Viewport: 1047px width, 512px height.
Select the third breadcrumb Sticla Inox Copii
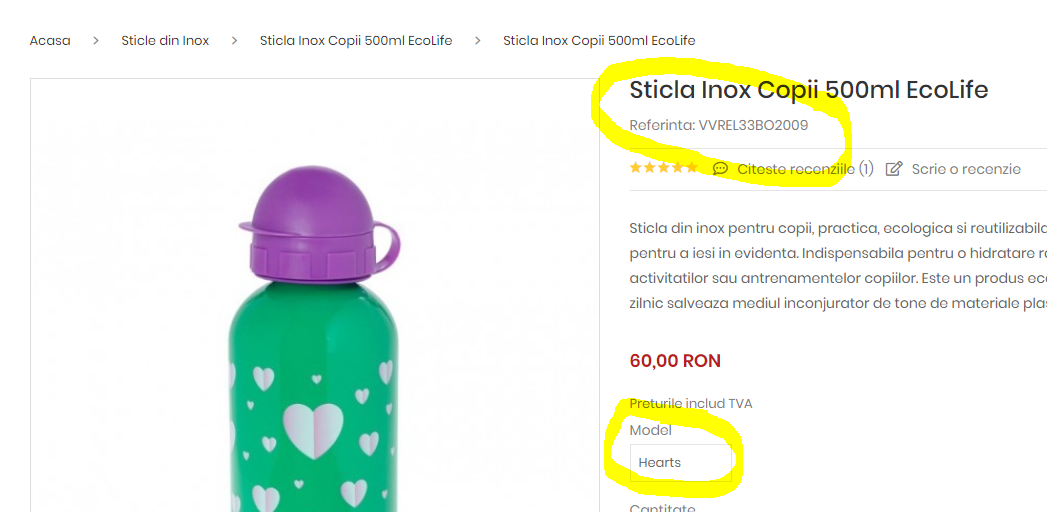355,41
